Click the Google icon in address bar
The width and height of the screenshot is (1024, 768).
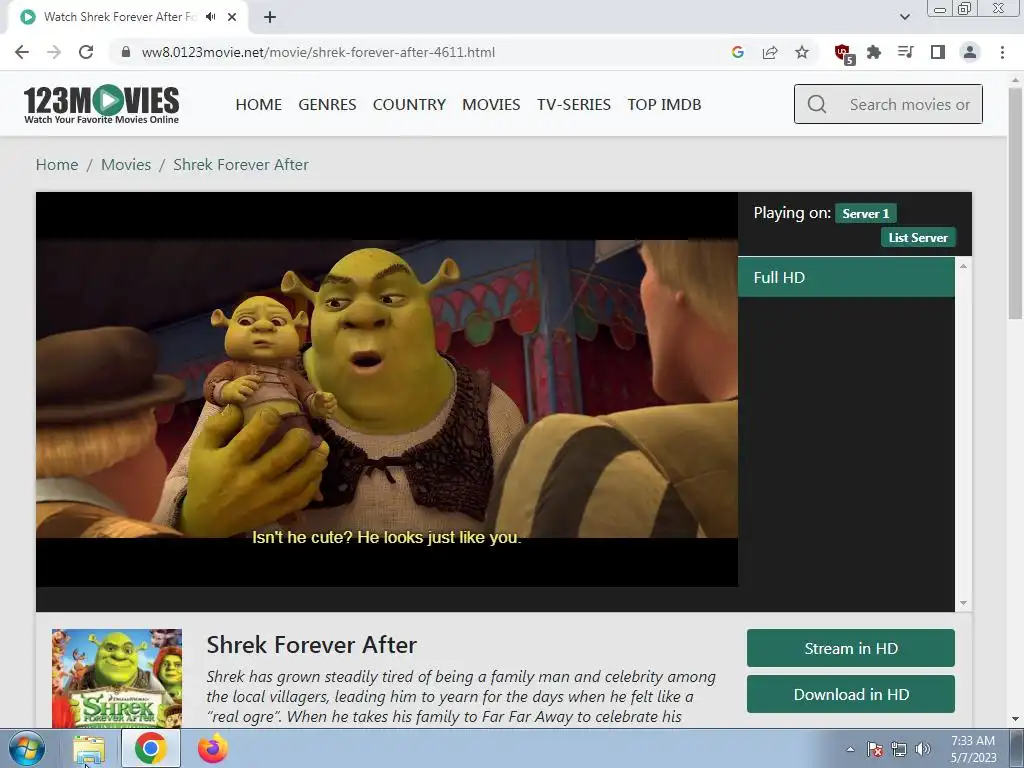[738, 52]
